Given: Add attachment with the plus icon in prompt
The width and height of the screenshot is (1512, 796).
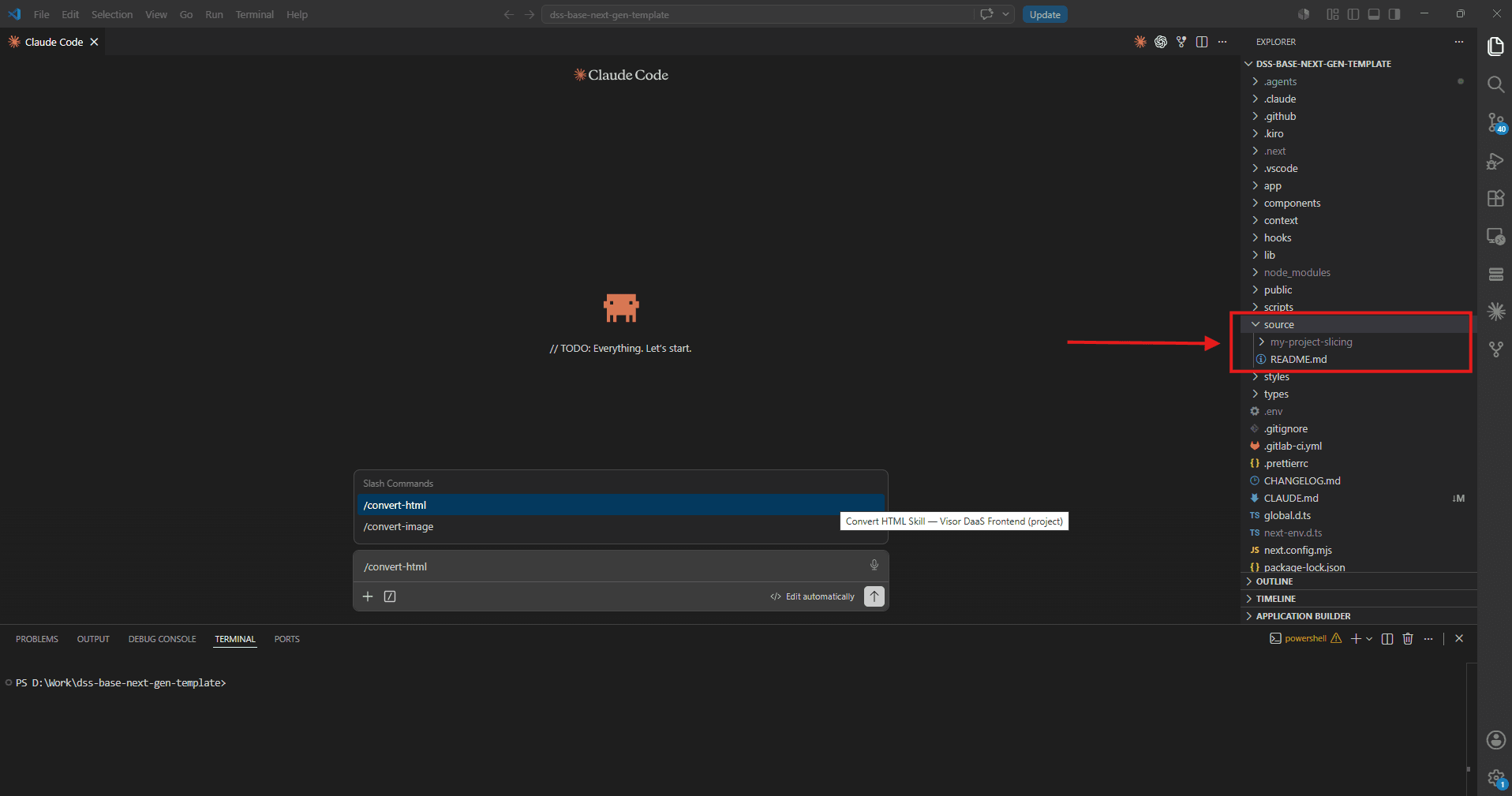Looking at the screenshot, I should 368,596.
